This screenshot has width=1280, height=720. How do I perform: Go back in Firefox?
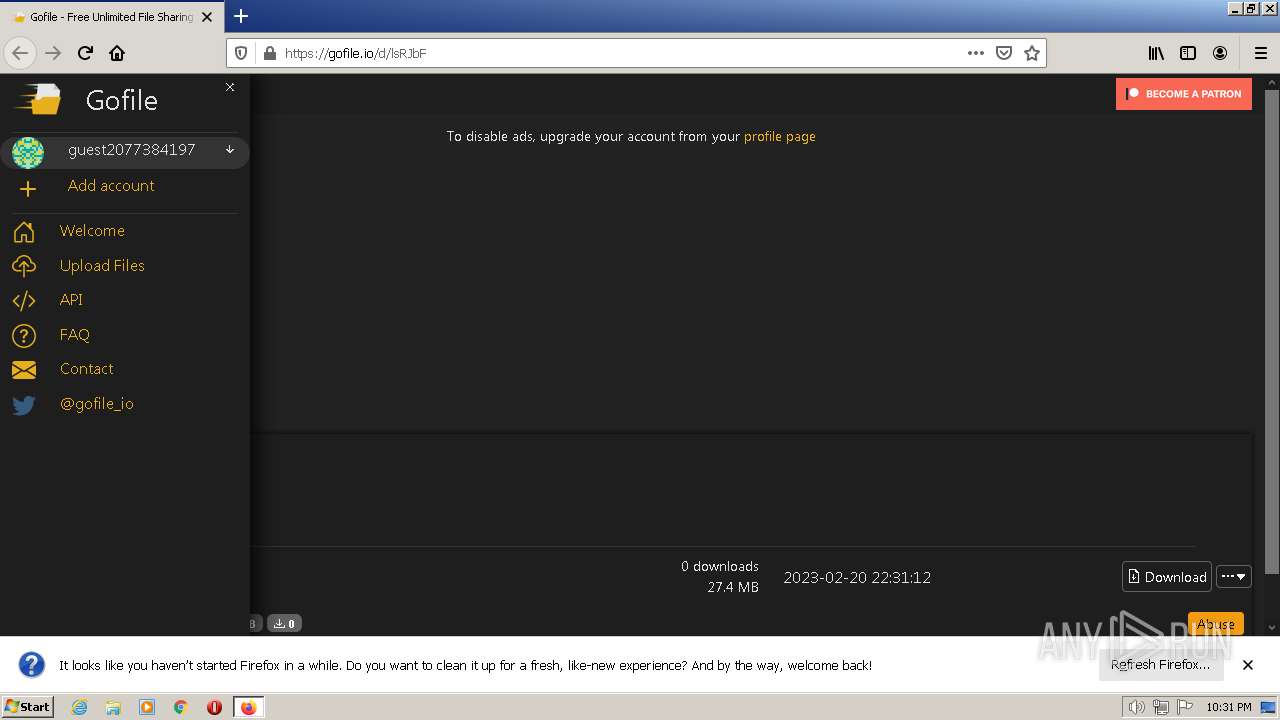(20, 53)
